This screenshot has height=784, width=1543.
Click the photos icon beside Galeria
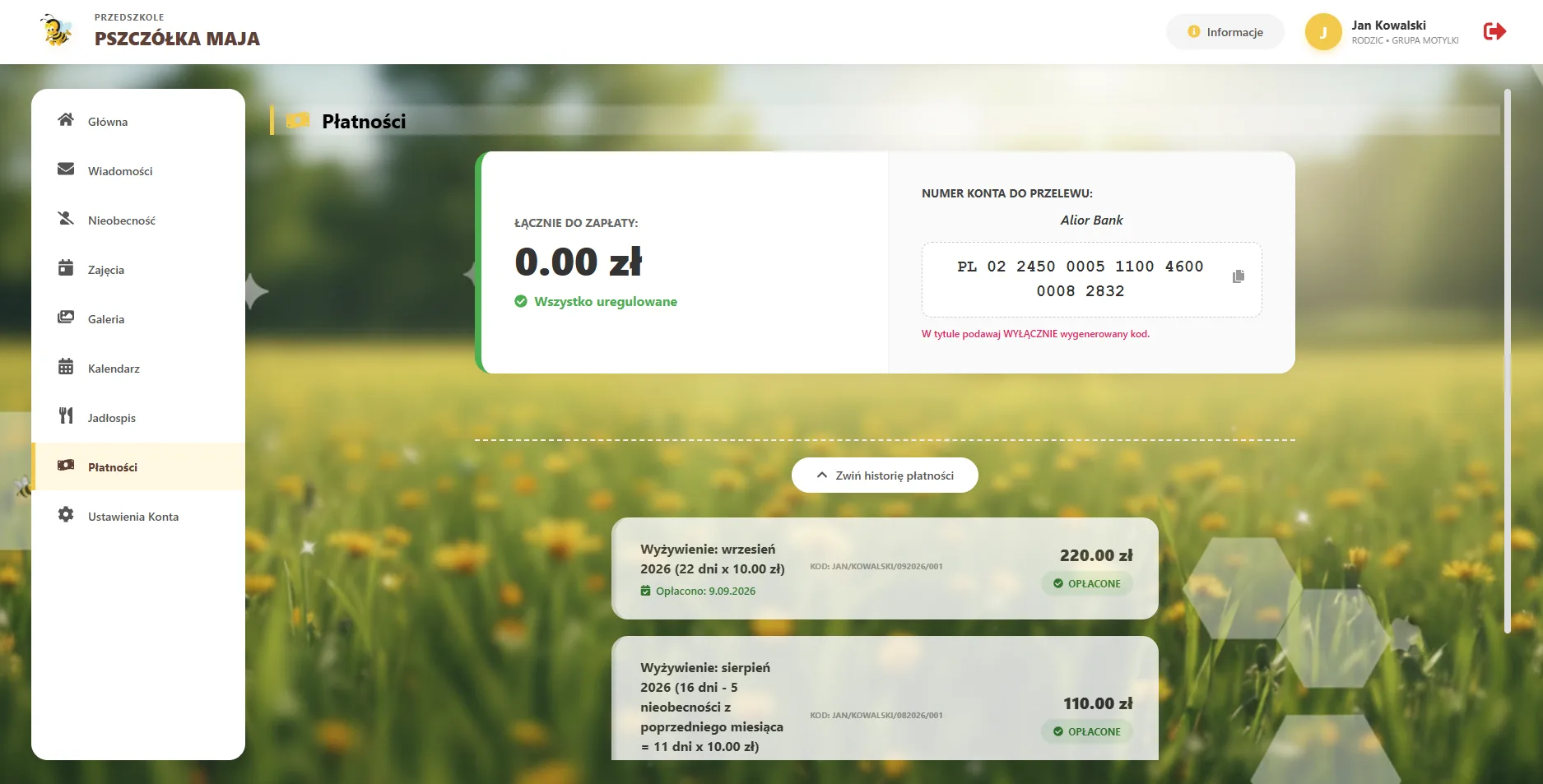(x=66, y=318)
